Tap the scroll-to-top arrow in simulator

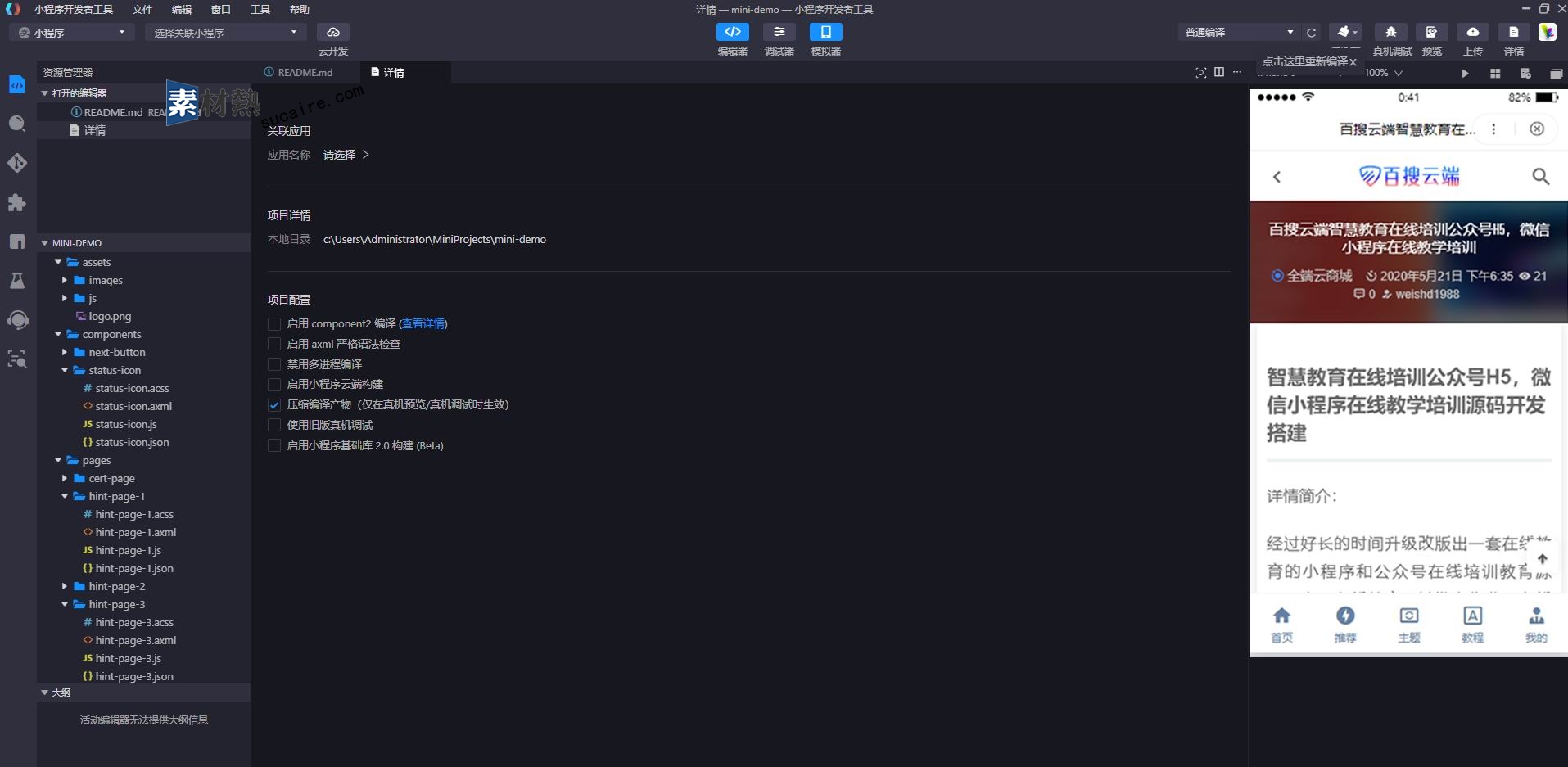1543,559
